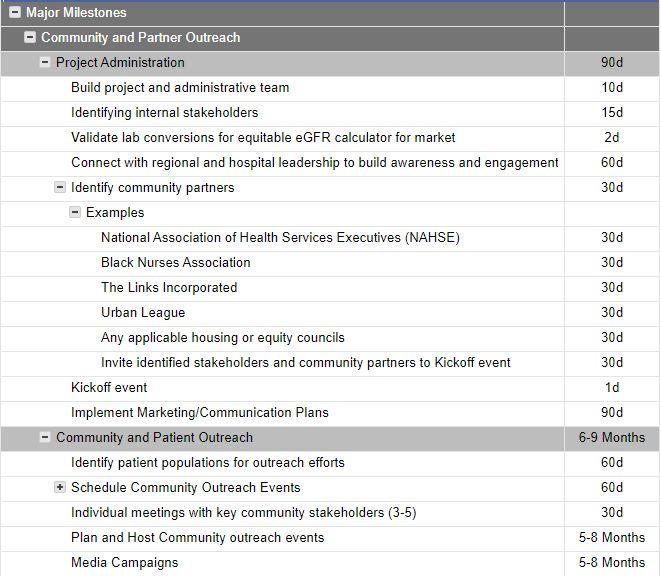This screenshot has height=576, width=661.
Task: Click 30d duration of Black Nurses Association
Action: (612, 262)
